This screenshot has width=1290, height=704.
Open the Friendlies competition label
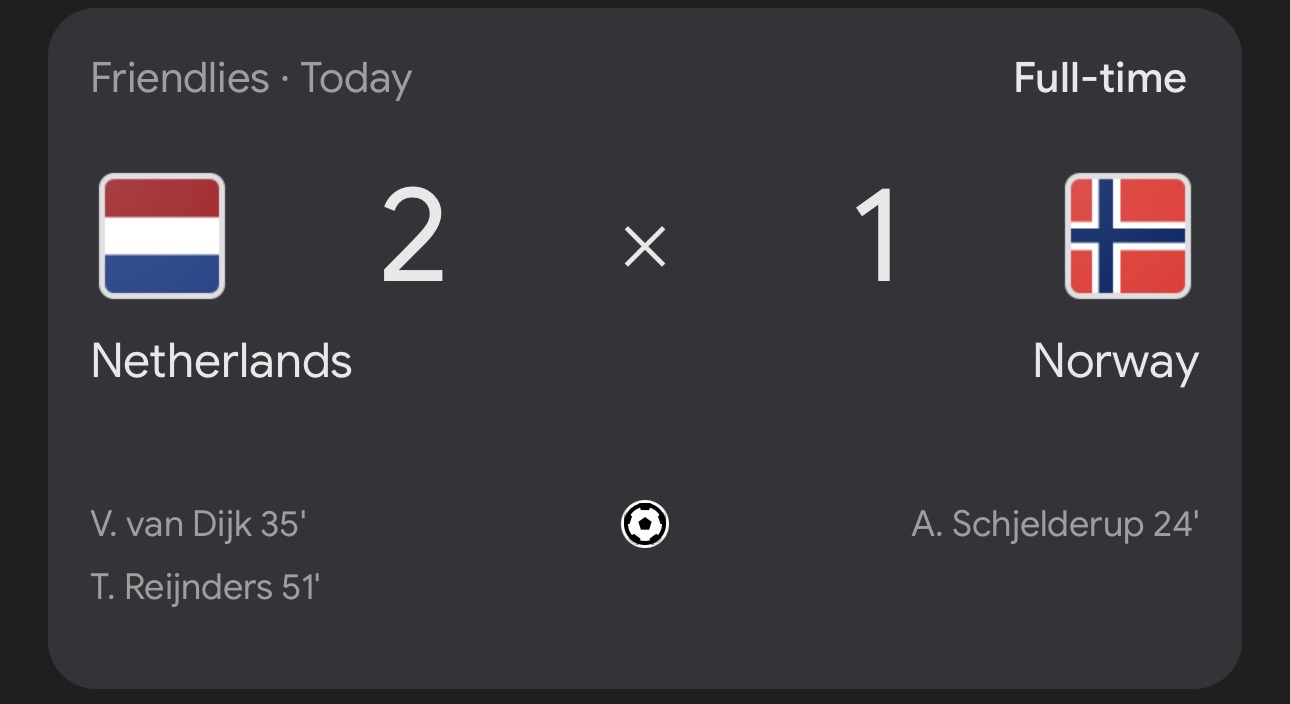[180, 78]
